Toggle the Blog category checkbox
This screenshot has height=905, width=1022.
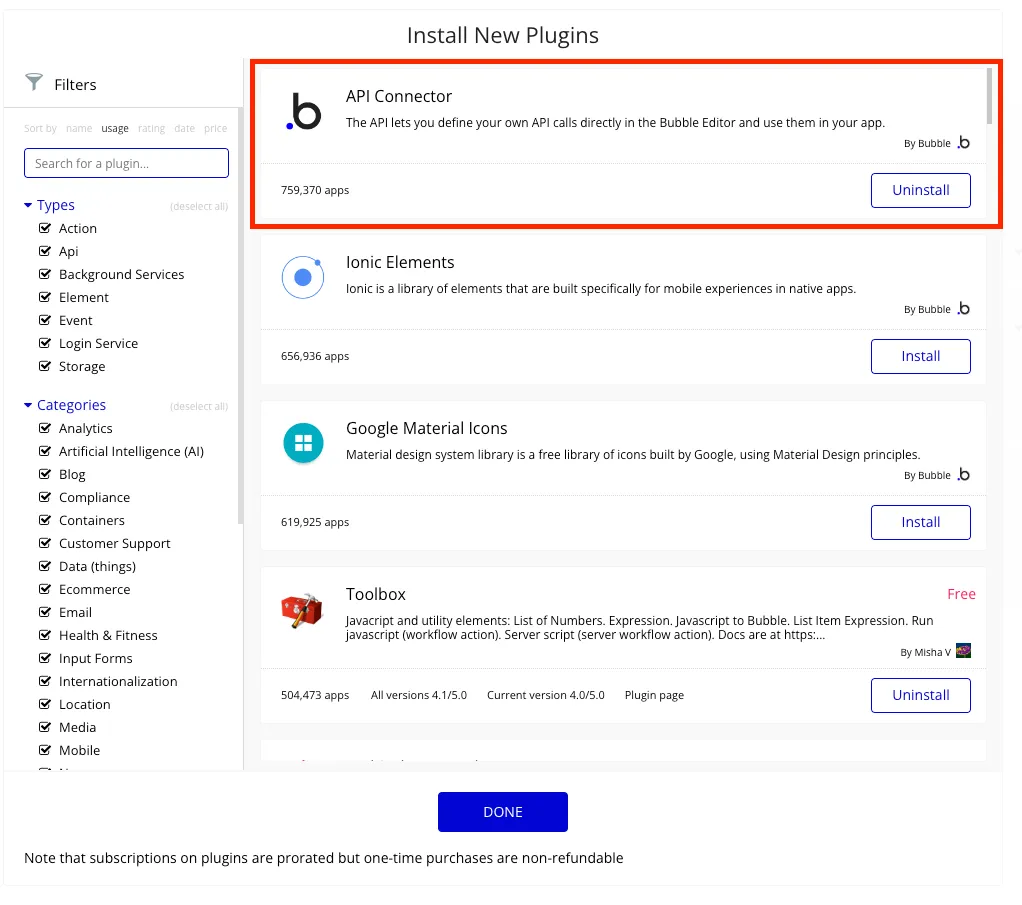coord(45,474)
